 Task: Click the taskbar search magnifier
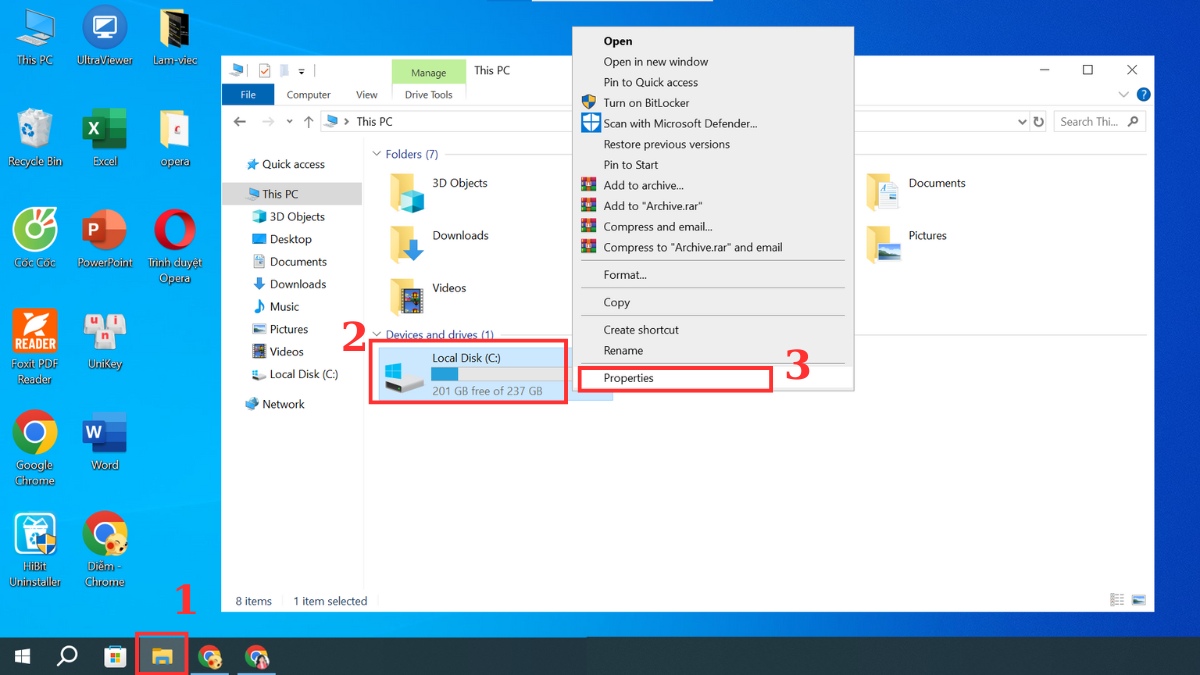pyautogui.click(x=67, y=657)
